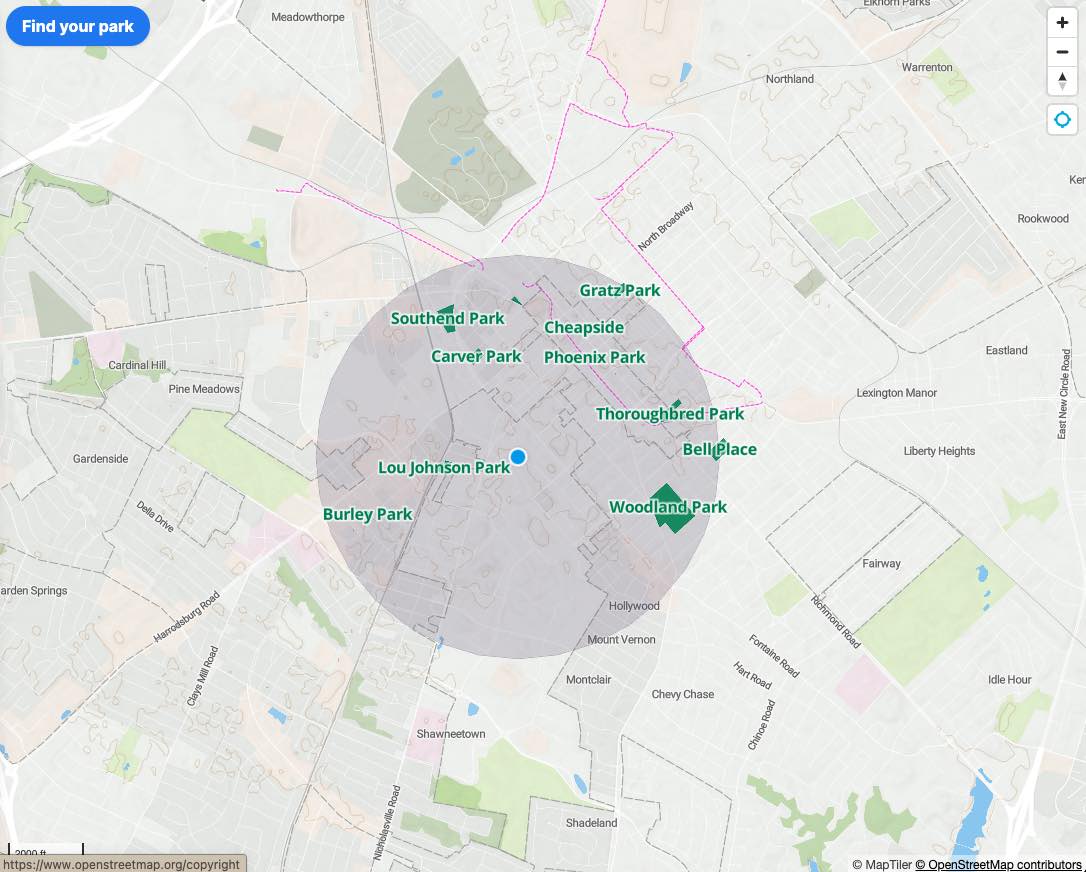Screen dimensions: 1086x872
Task: Activate the geolocate crosshair button
Action: (x=1062, y=120)
